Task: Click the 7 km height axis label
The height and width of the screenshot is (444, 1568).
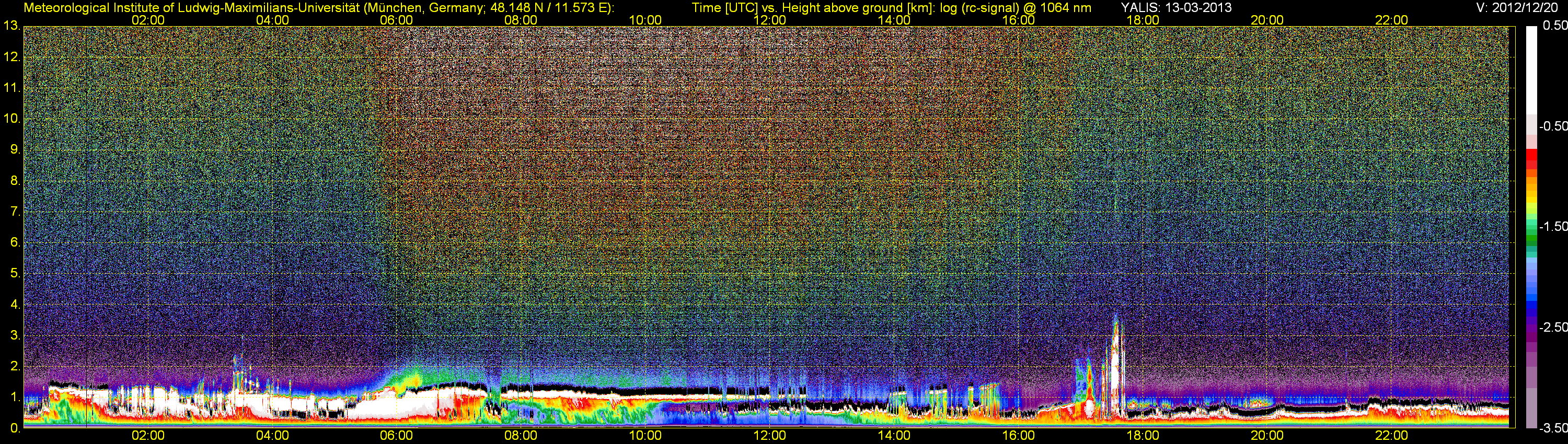Action: coord(15,212)
